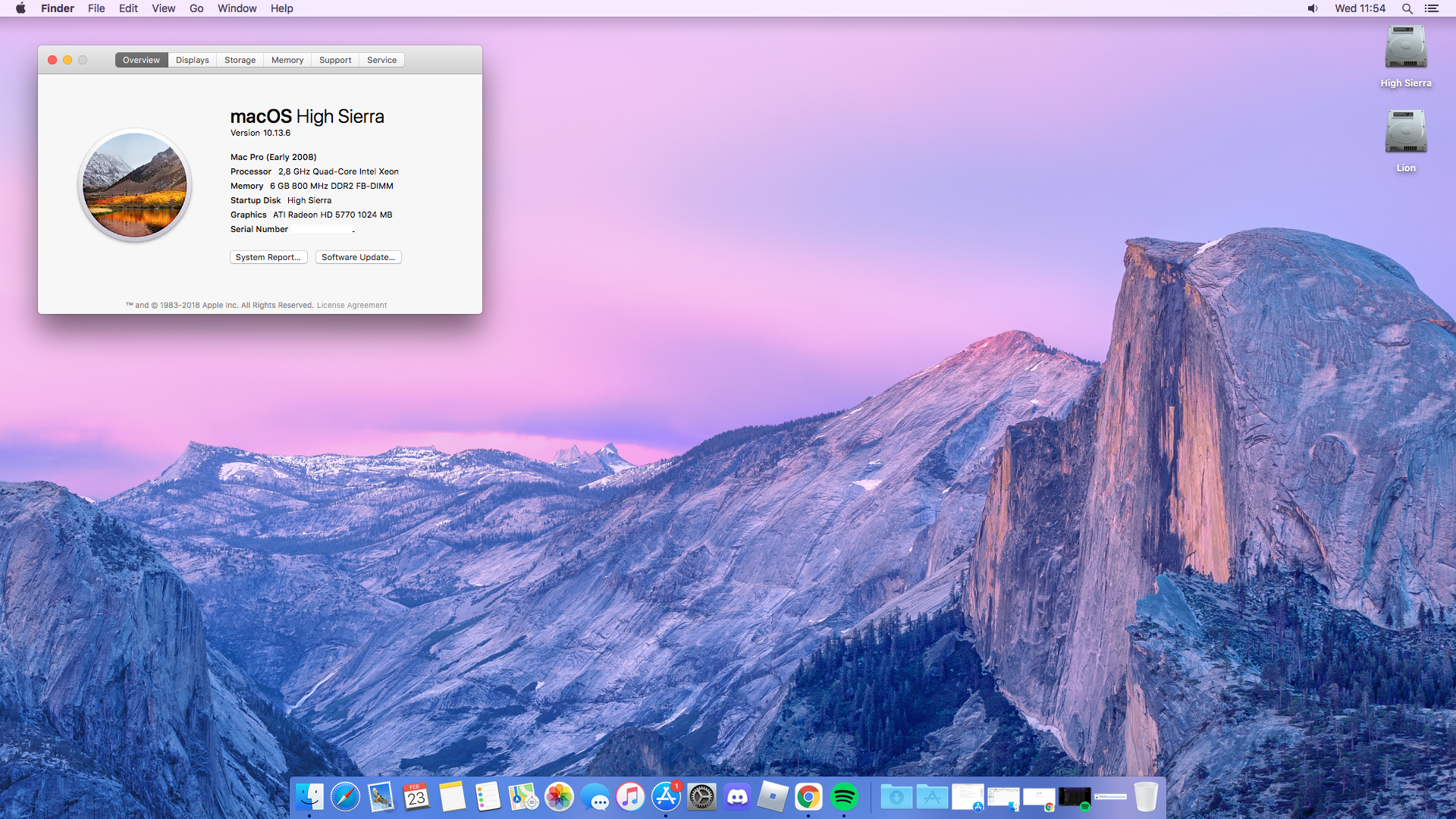The height and width of the screenshot is (819, 1456).
Task: Minimize the About This Mac window
Action: [67, 60]
